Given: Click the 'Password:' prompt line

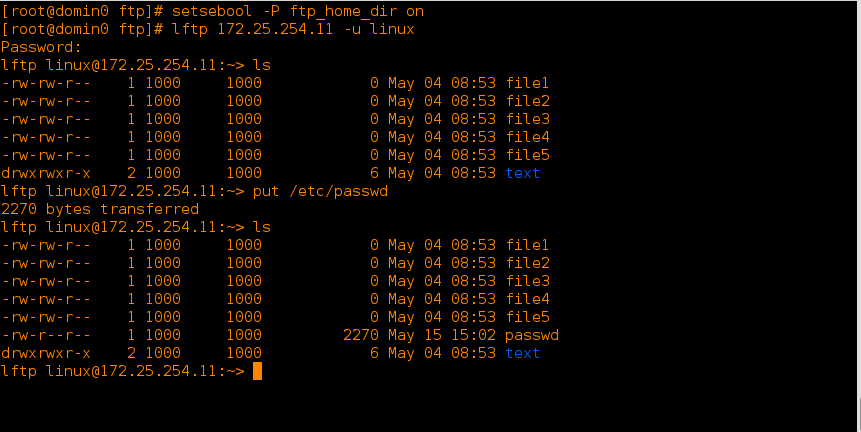Looking at the screenshot, I should click(x=41, y=47).
